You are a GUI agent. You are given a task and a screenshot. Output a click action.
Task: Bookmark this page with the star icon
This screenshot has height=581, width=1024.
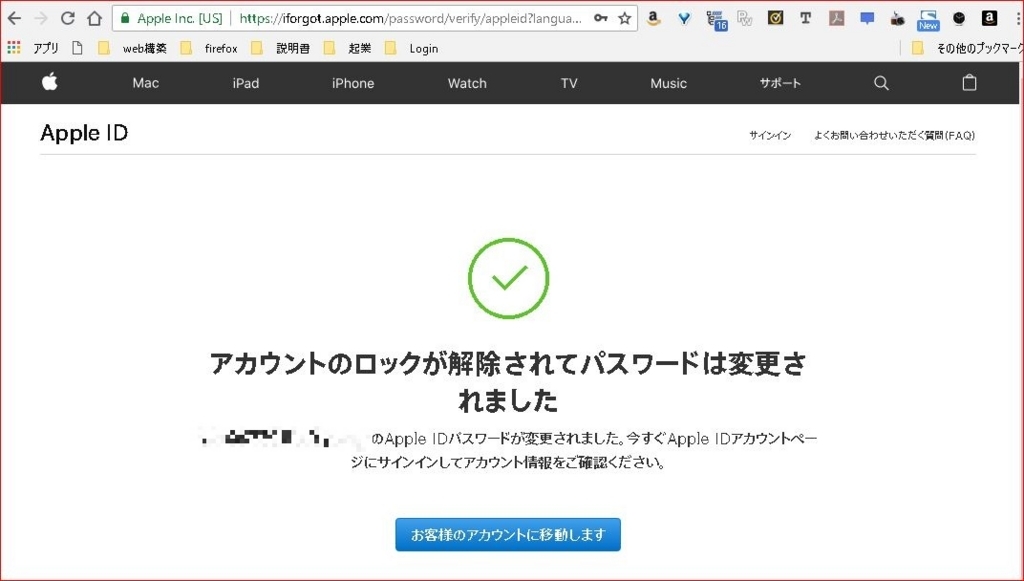click(625, 18)
